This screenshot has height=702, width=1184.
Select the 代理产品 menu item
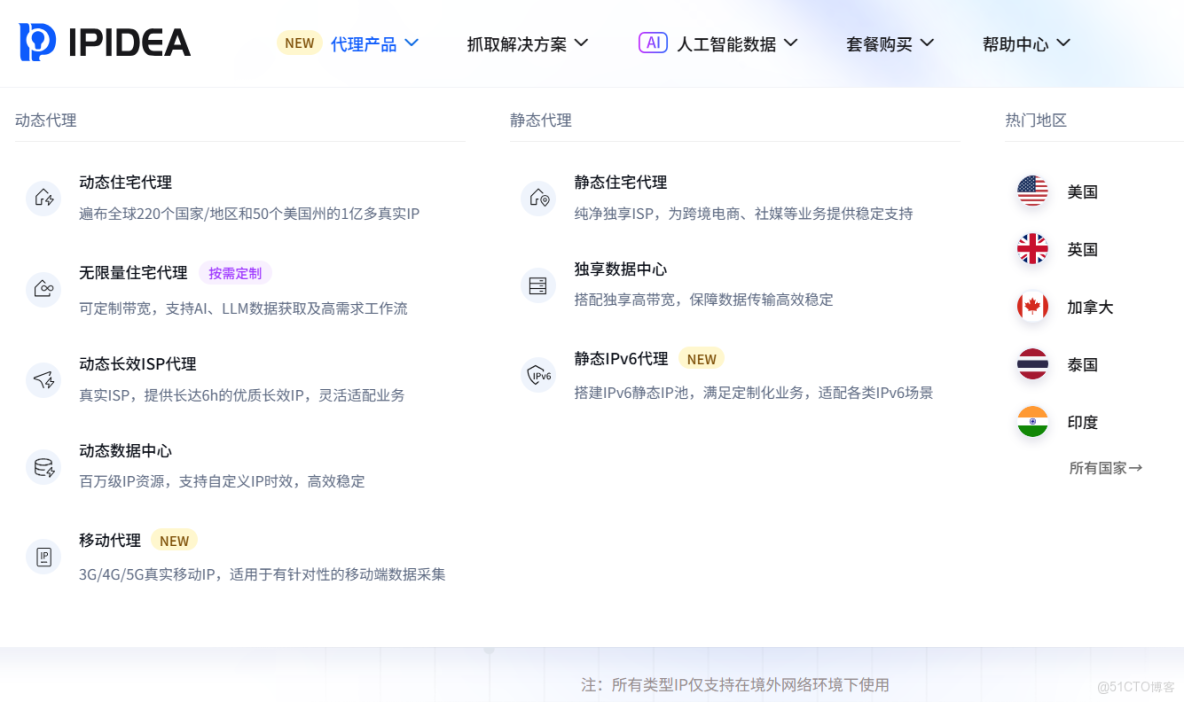363,43
